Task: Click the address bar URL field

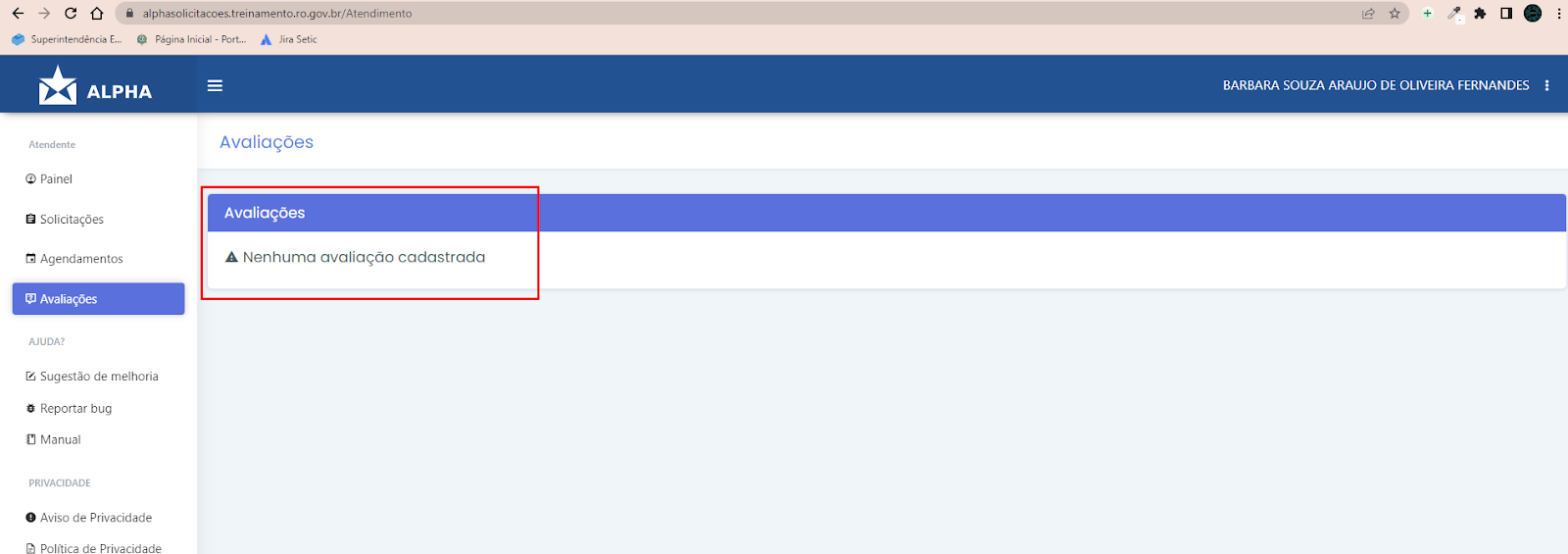Action: click(745, 14)
